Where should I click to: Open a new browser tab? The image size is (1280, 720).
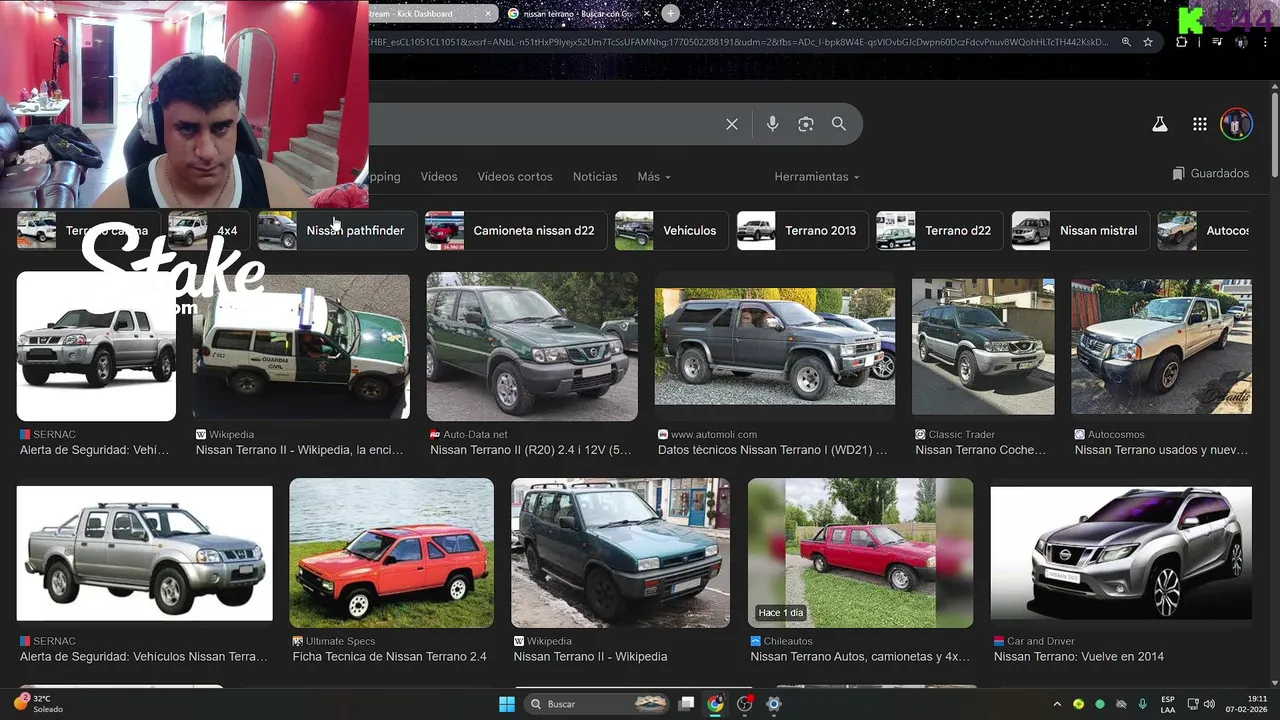click(671, 13)
